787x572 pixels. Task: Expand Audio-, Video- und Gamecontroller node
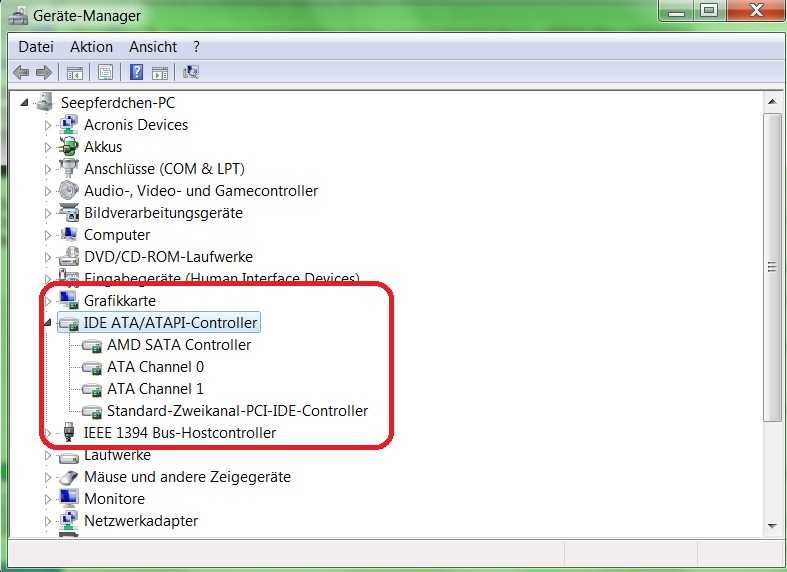(x=48, y=191)
